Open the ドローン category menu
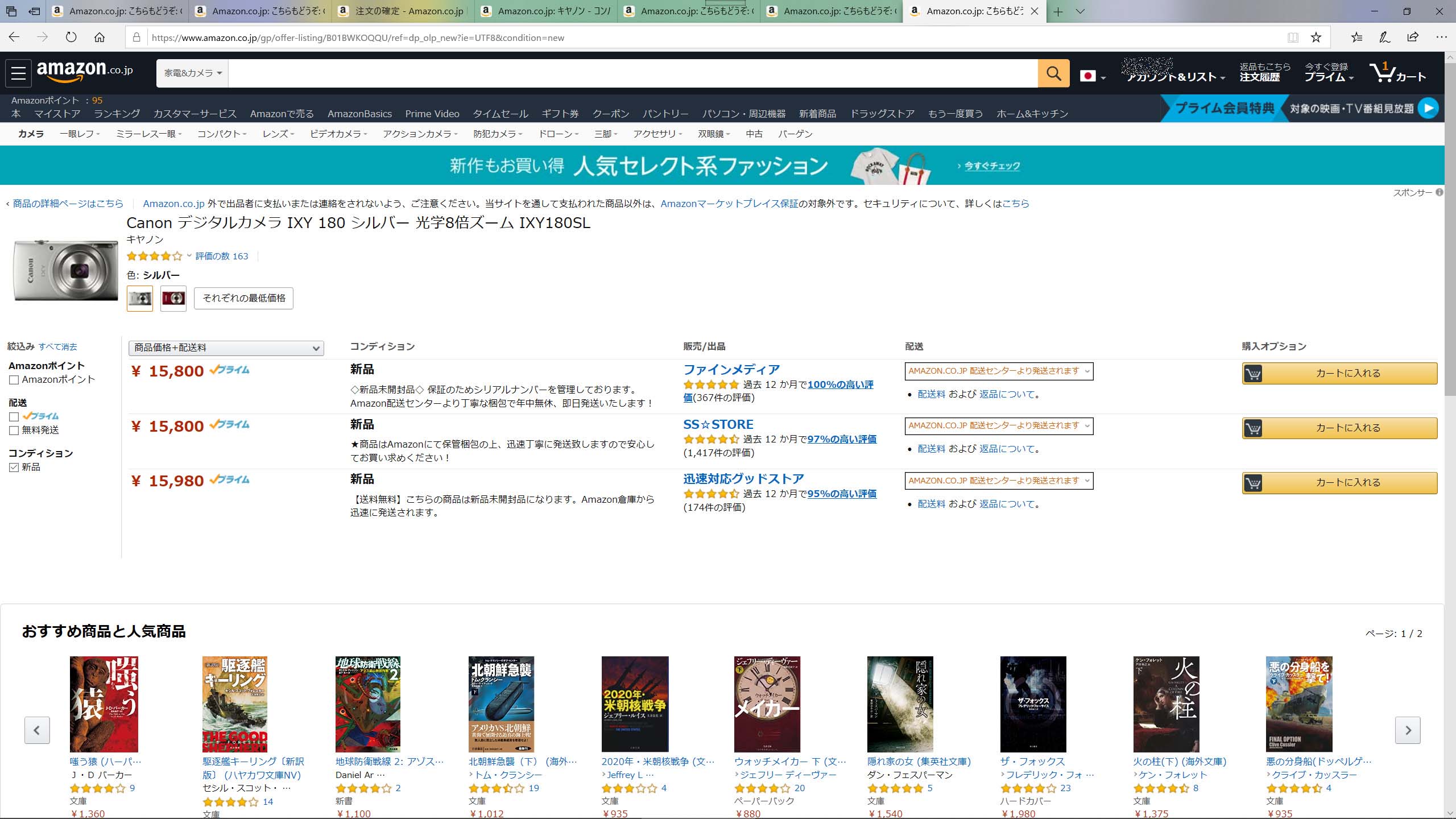This screenshot has width=1456, height=819. [559, 134]
